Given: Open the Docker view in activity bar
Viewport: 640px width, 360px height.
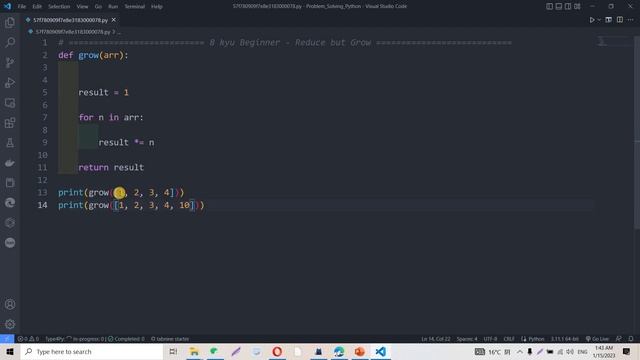Looking at the screenshot, I should click(10, 163).
